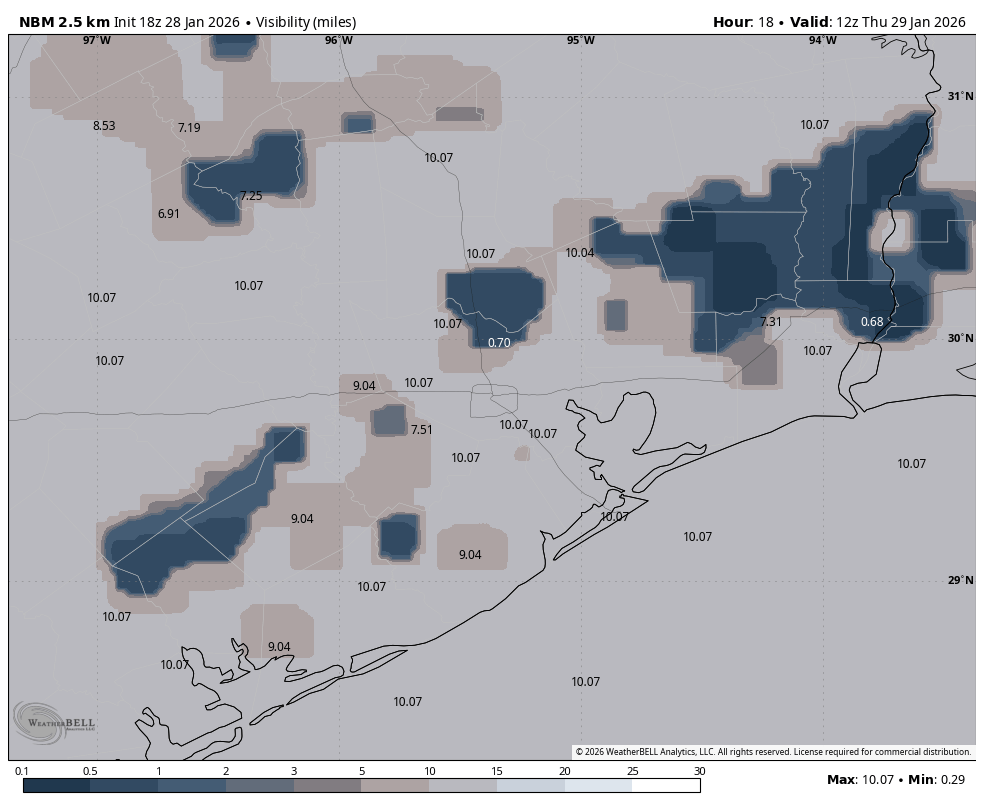Click the darkest 0.1–0.5 color bar segment

[x=56, y=786]
